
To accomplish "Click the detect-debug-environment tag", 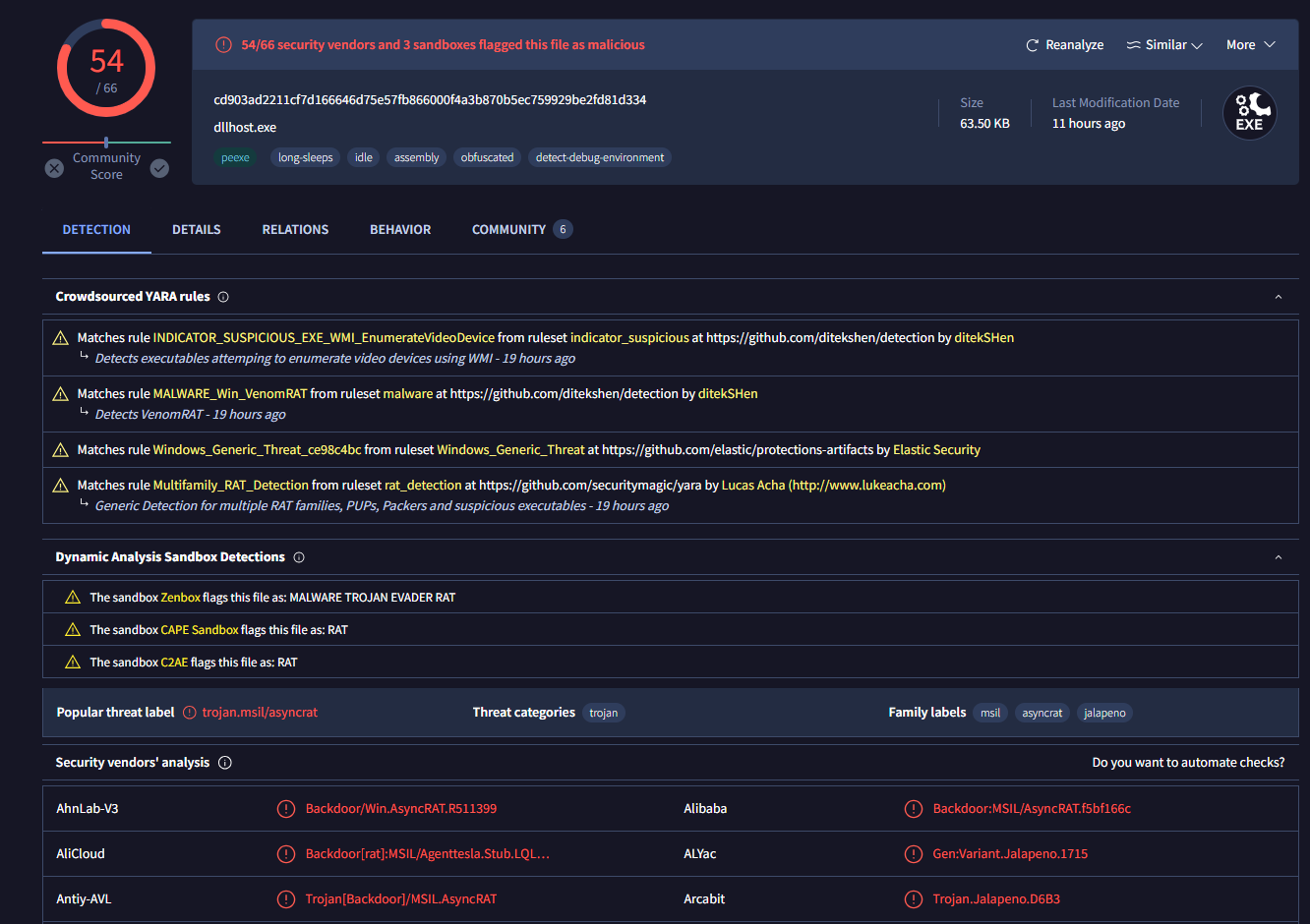I will click(599, 157).
